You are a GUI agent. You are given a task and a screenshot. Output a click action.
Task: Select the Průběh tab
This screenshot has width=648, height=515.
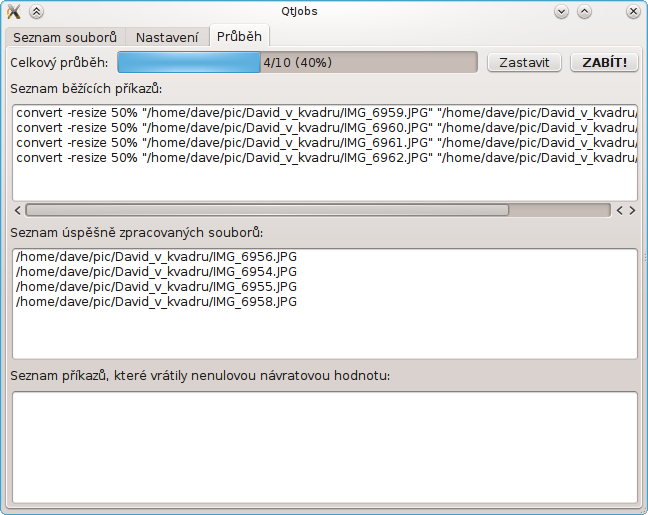239,37
